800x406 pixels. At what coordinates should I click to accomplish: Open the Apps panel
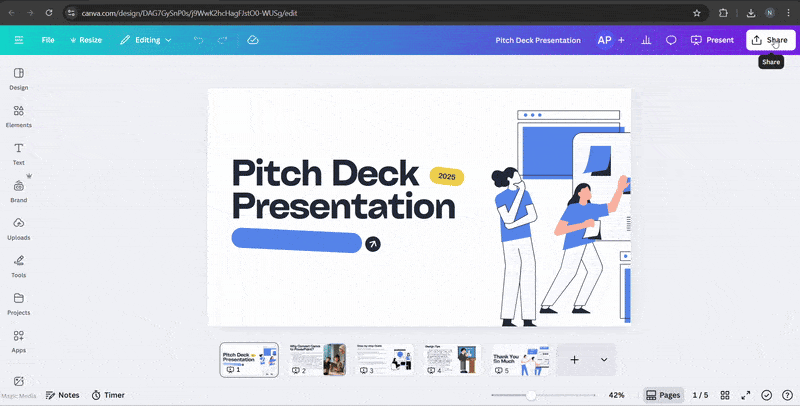click(x=18, y=341)
